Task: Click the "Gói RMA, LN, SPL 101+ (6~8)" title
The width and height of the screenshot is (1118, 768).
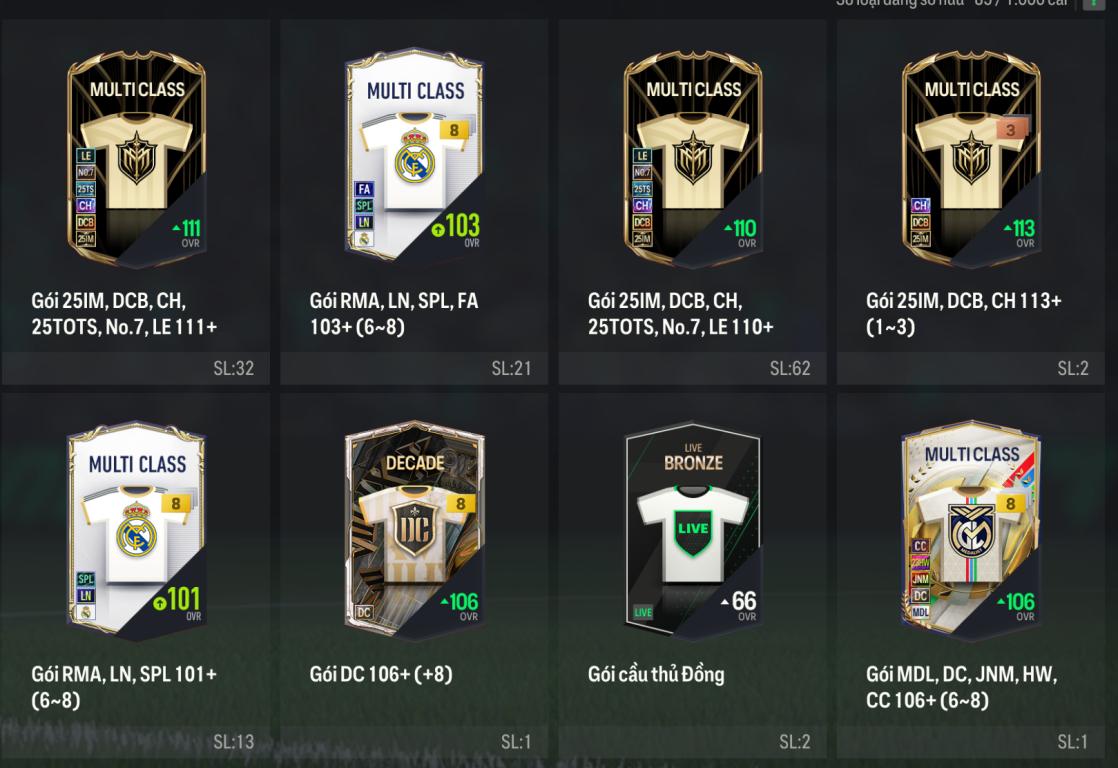Action: pyautogui.click(x=124, y=687)
